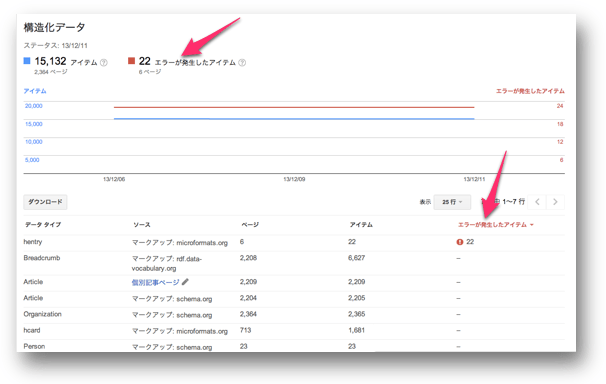Image resolution: width=606 pixels, height=384 pixels.
Task: Click データ タイプ column header
Action: (x=43, y=225)
